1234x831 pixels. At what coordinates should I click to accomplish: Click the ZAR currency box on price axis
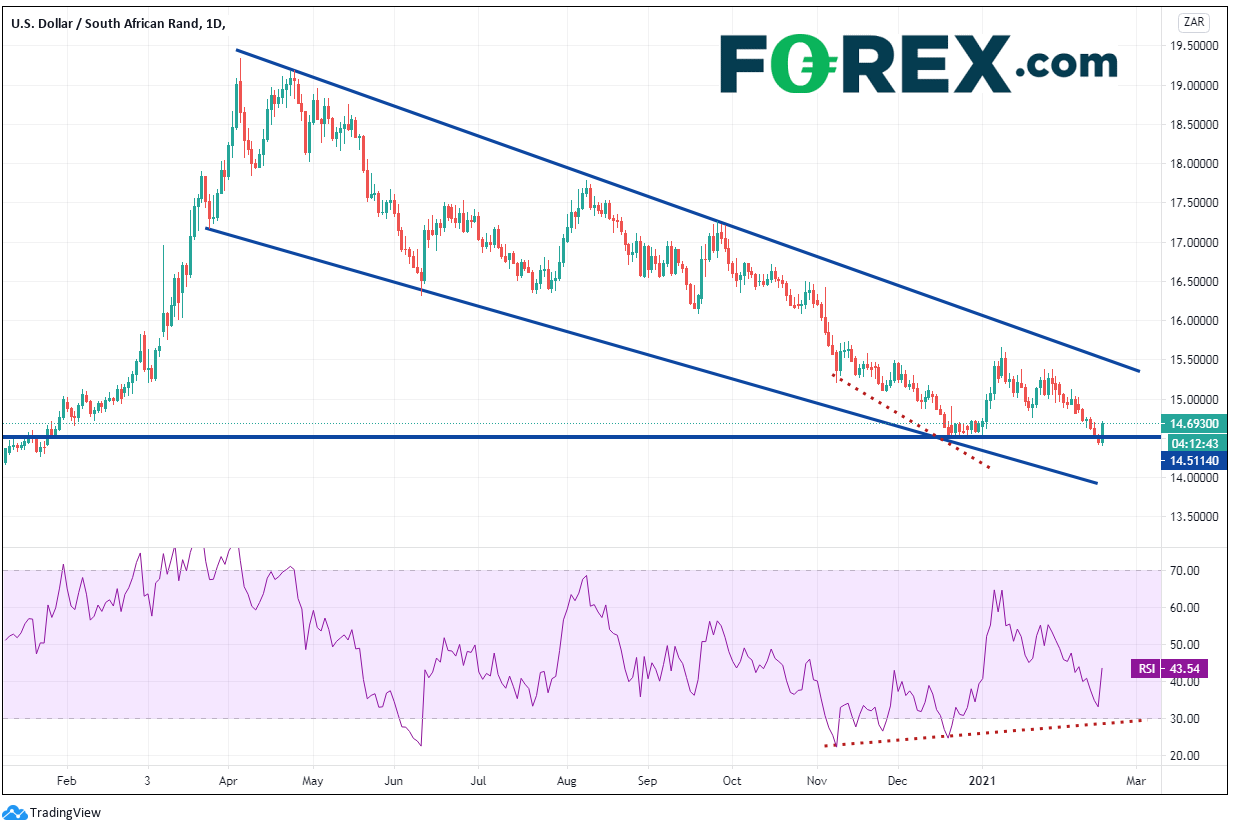coord(1194,21)
